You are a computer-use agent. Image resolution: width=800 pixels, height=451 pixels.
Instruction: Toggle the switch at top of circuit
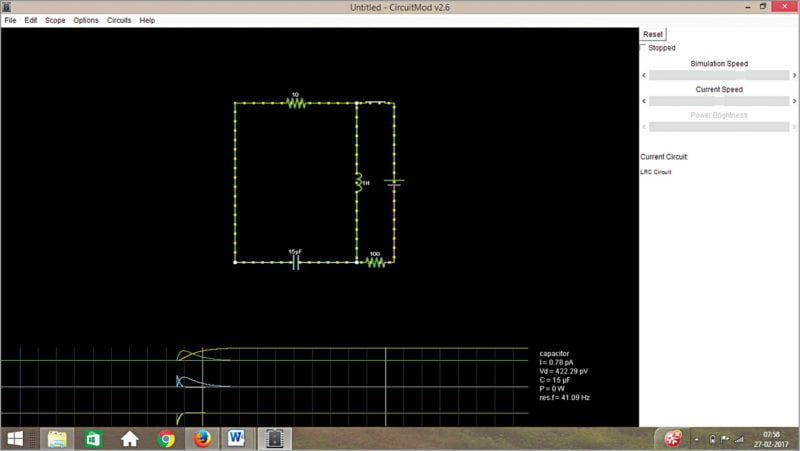tap(375, 102)
